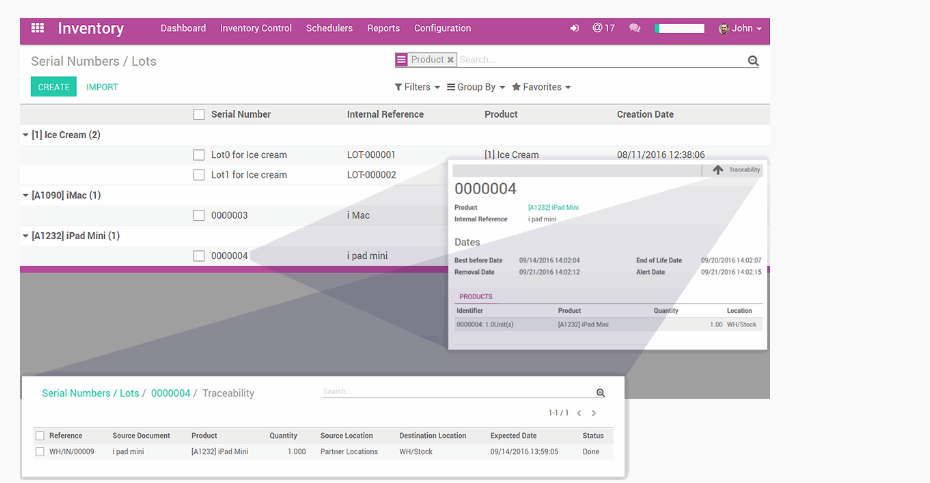The image size is (930, 483).
Task: Collapse the [1] Ice Cream group
Action: click(26, 135)
